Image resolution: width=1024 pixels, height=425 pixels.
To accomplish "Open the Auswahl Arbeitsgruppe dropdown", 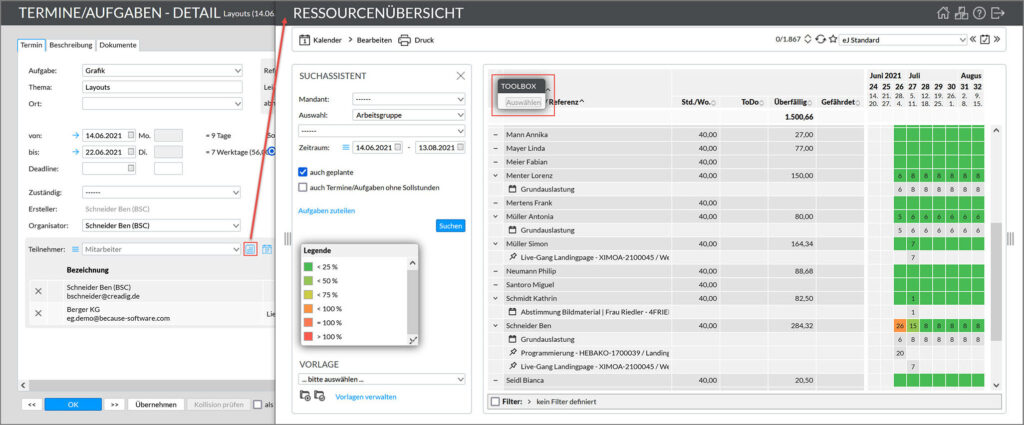I will (x=408, y=115).
